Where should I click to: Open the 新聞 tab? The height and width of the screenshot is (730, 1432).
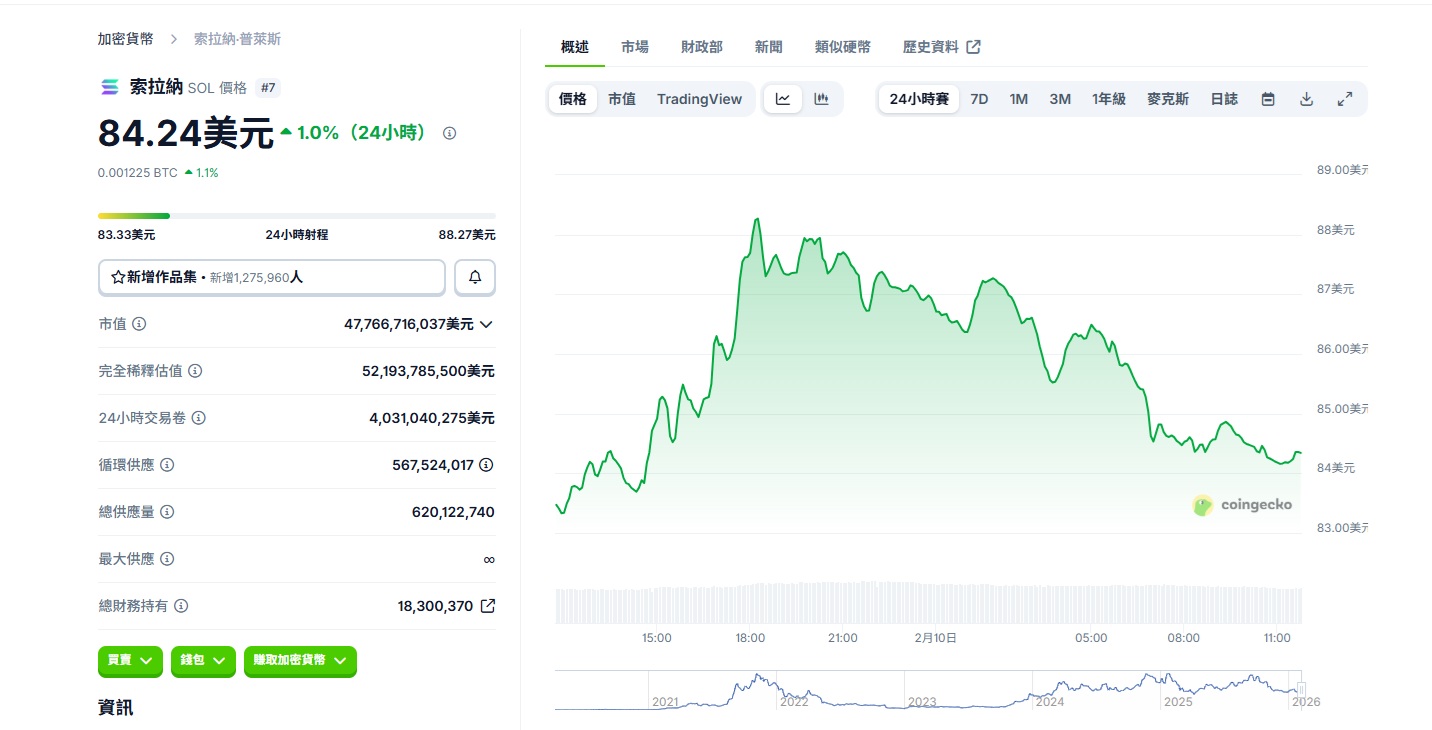(768, 47)
